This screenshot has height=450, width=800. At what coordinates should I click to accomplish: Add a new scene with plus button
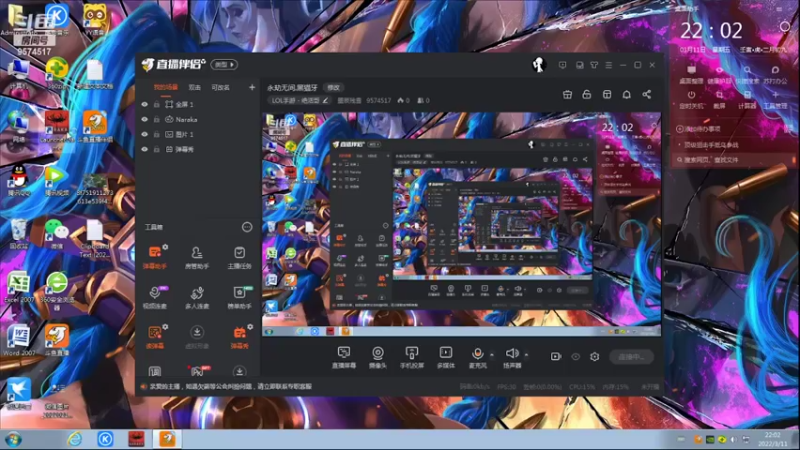tap(252, 87)
